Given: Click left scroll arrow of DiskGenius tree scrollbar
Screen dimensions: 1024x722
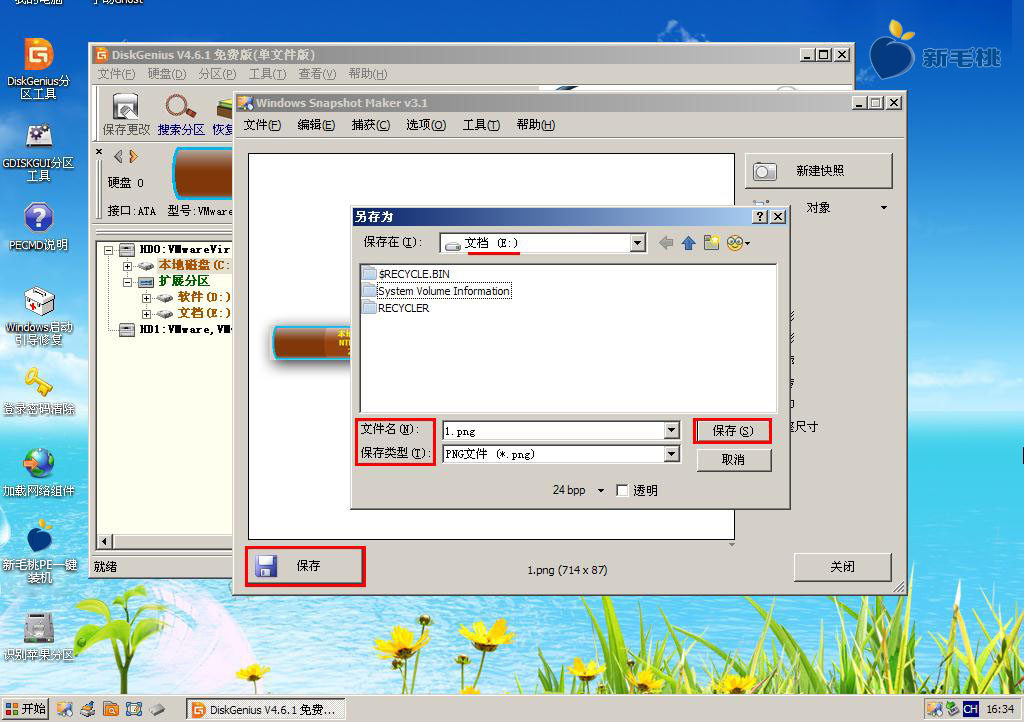Looking at the screenshot, I should (104, 541).
